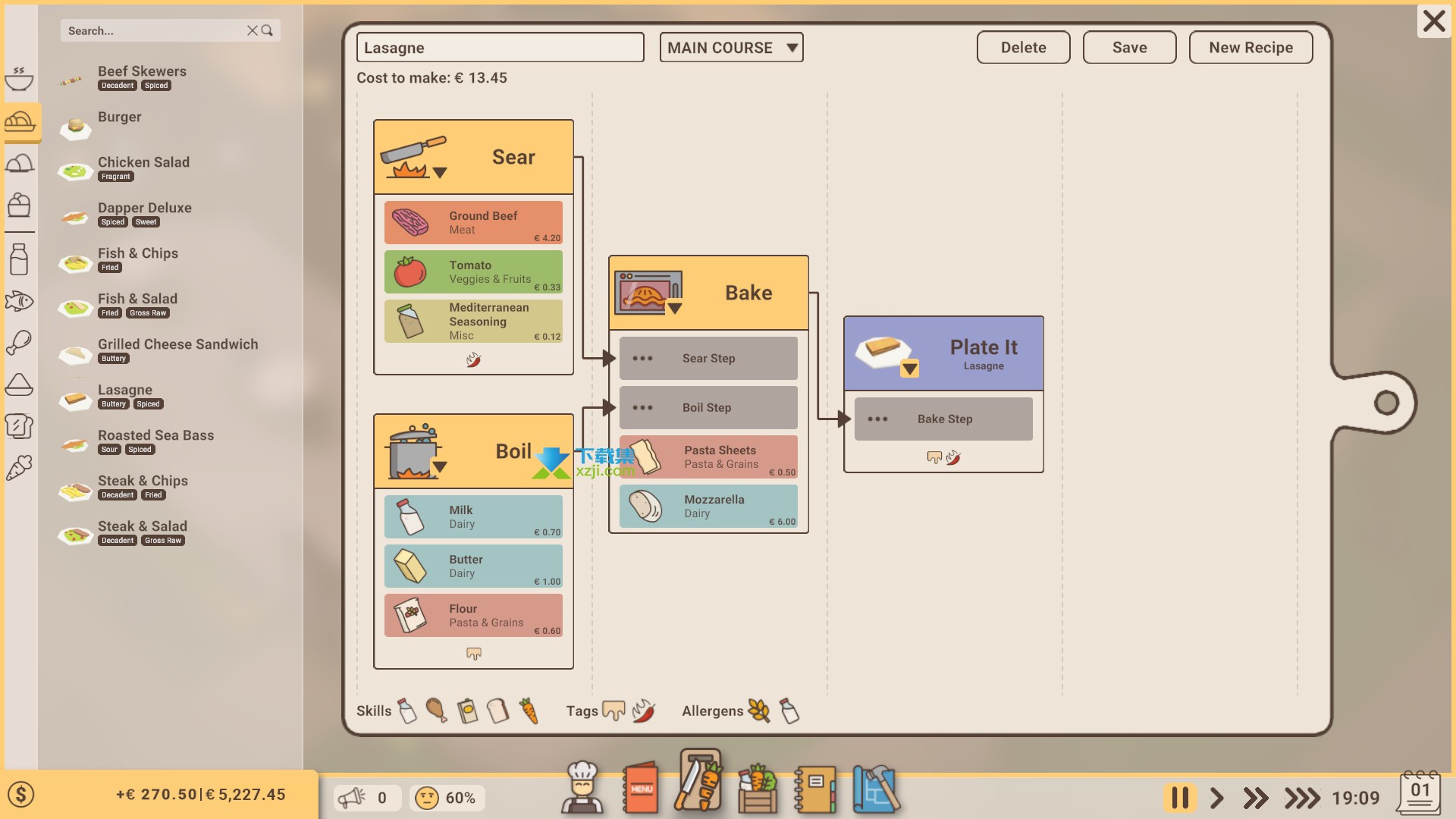1456x819 pixels.
Task: Click the Save recipe button
Action: point(1128,47)
